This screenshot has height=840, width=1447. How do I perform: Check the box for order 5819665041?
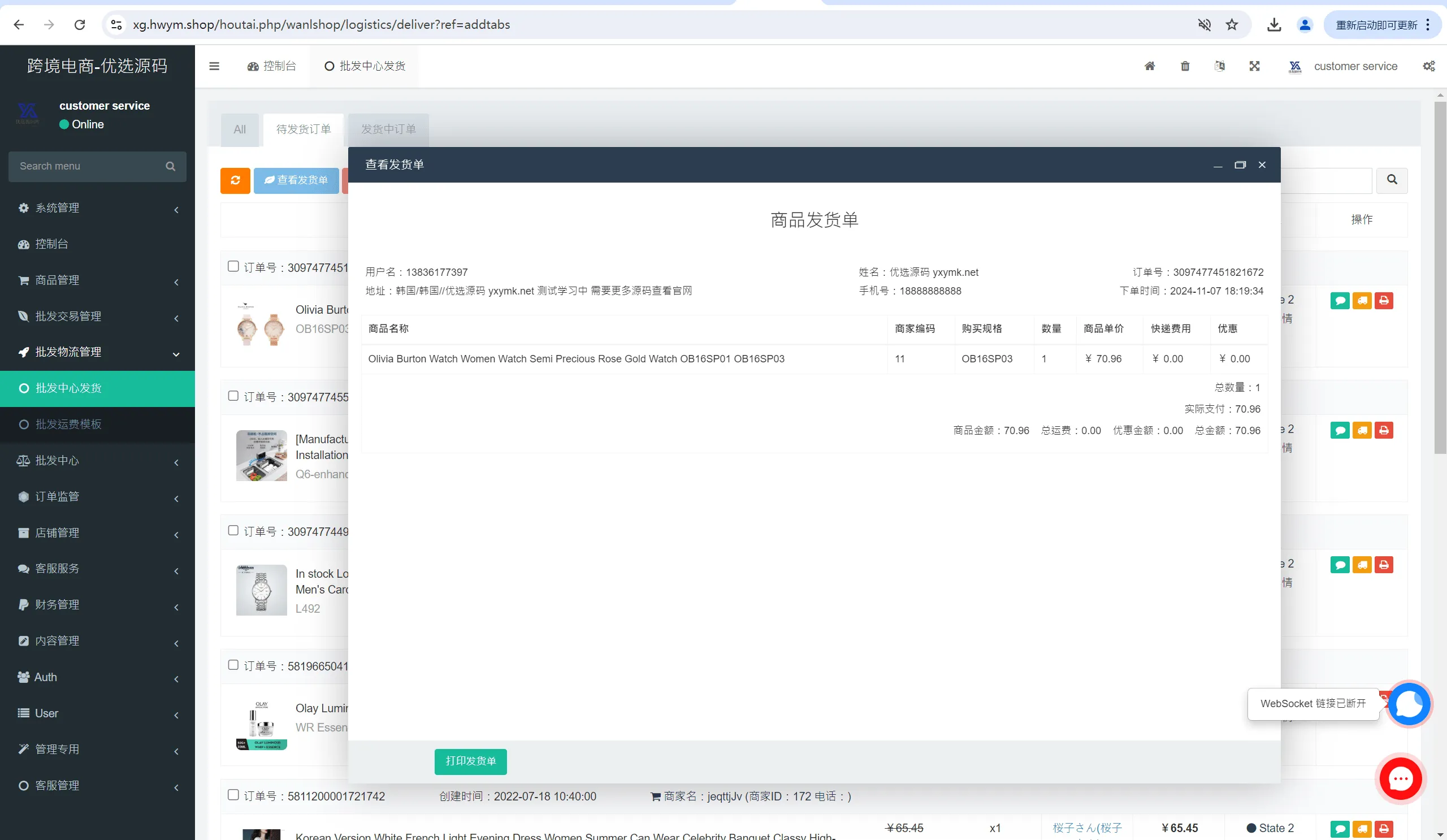233,665
